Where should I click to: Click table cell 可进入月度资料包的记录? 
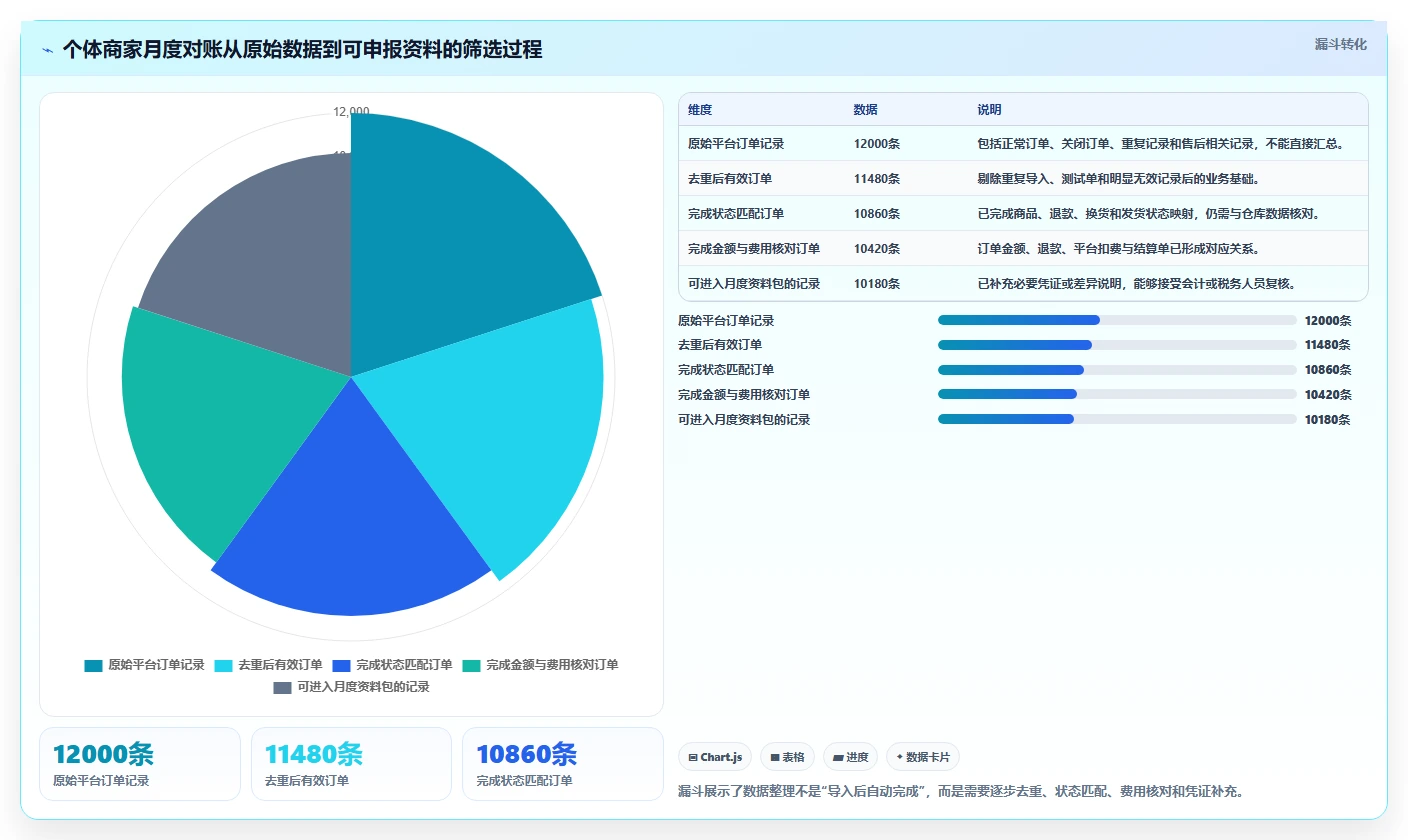click(x=754, y=283)
